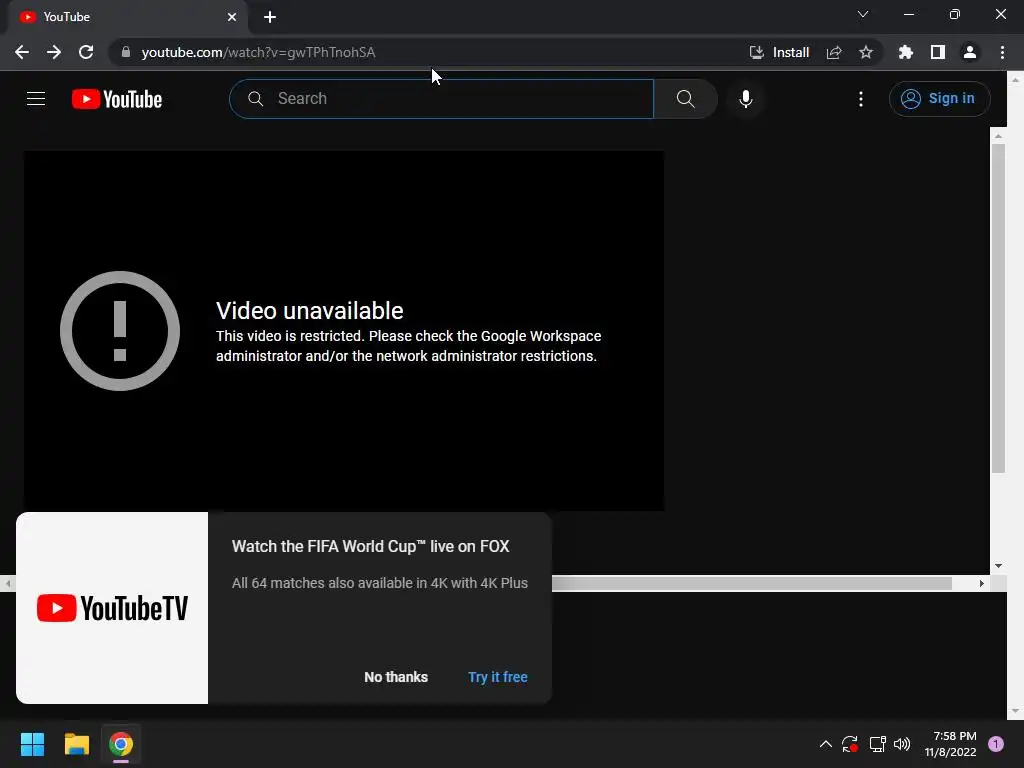This screenshot has height=768, width=1024.
Task: Go back using browser back arrow
Action: [22, 52]
